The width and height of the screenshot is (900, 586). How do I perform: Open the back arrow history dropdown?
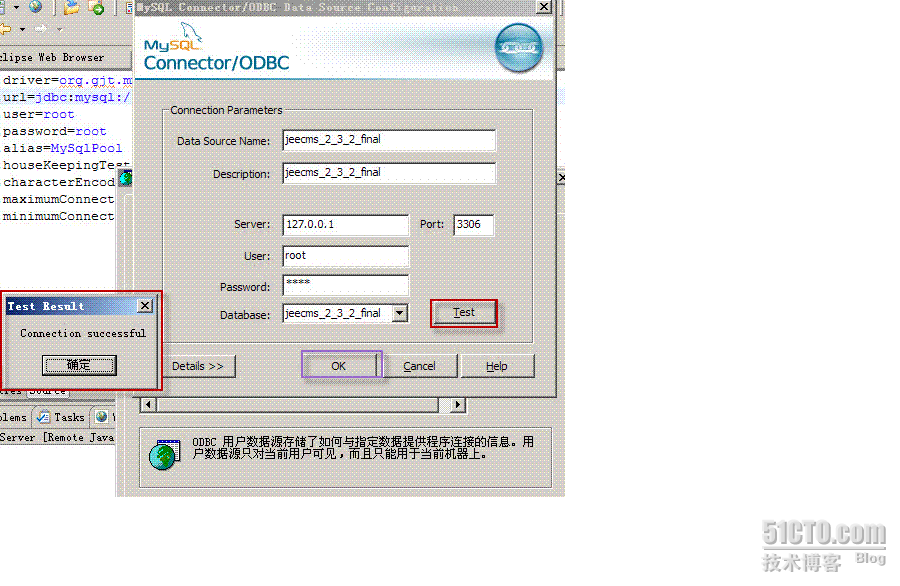click(22, 29)
